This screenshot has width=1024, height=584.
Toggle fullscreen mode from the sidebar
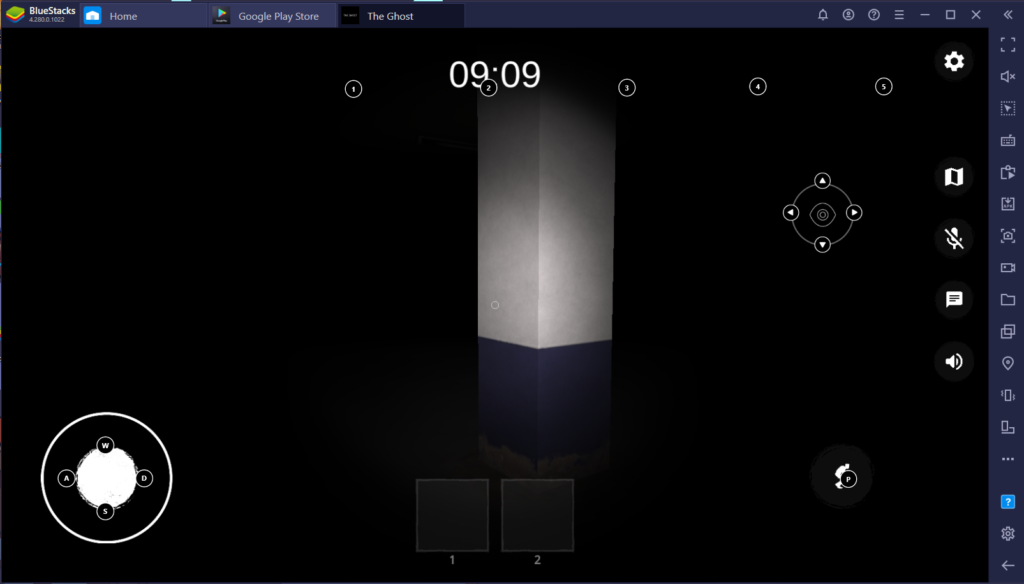point(1008,44)
